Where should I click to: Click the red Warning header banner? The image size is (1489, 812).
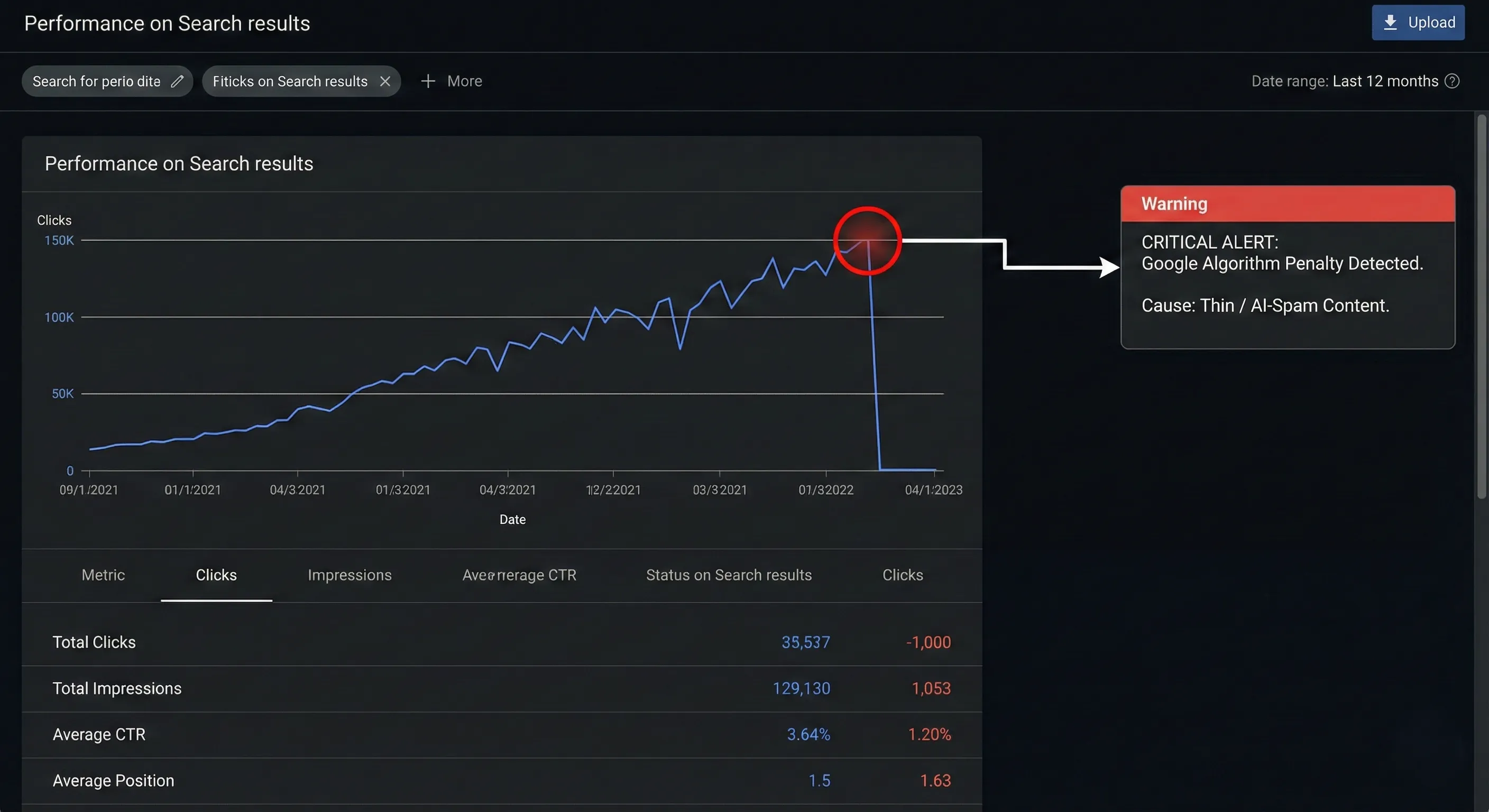pyautogui.click(x=1287, y=204)
